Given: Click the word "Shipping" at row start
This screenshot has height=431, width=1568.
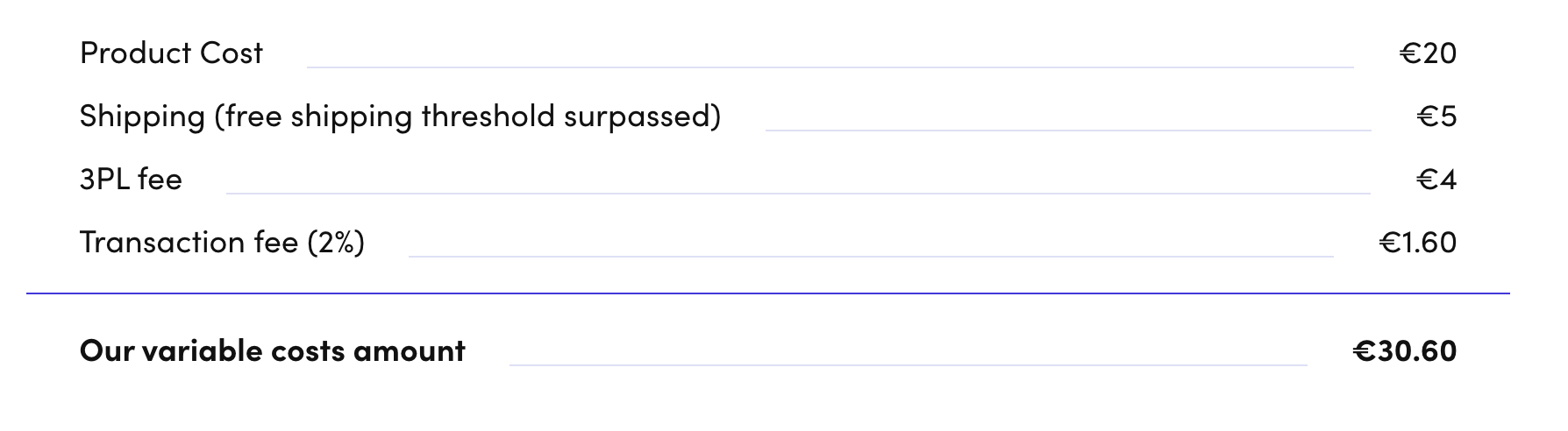Looking at the screenshot, I should tap(142, 117).
